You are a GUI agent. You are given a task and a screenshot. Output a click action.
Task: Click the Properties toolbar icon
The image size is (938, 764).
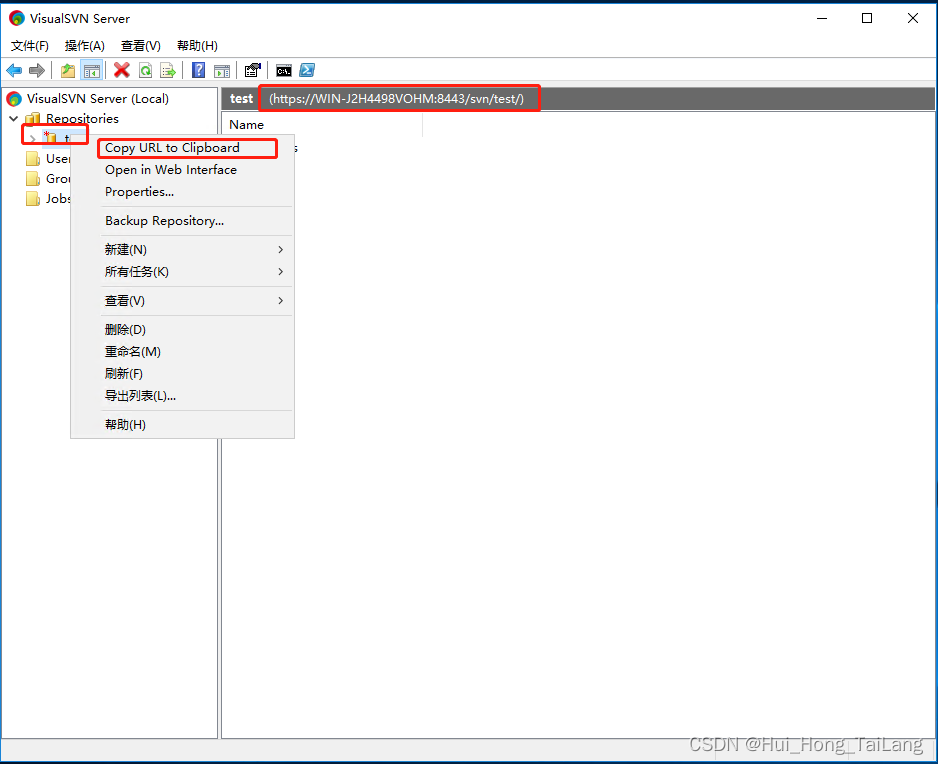252,71
